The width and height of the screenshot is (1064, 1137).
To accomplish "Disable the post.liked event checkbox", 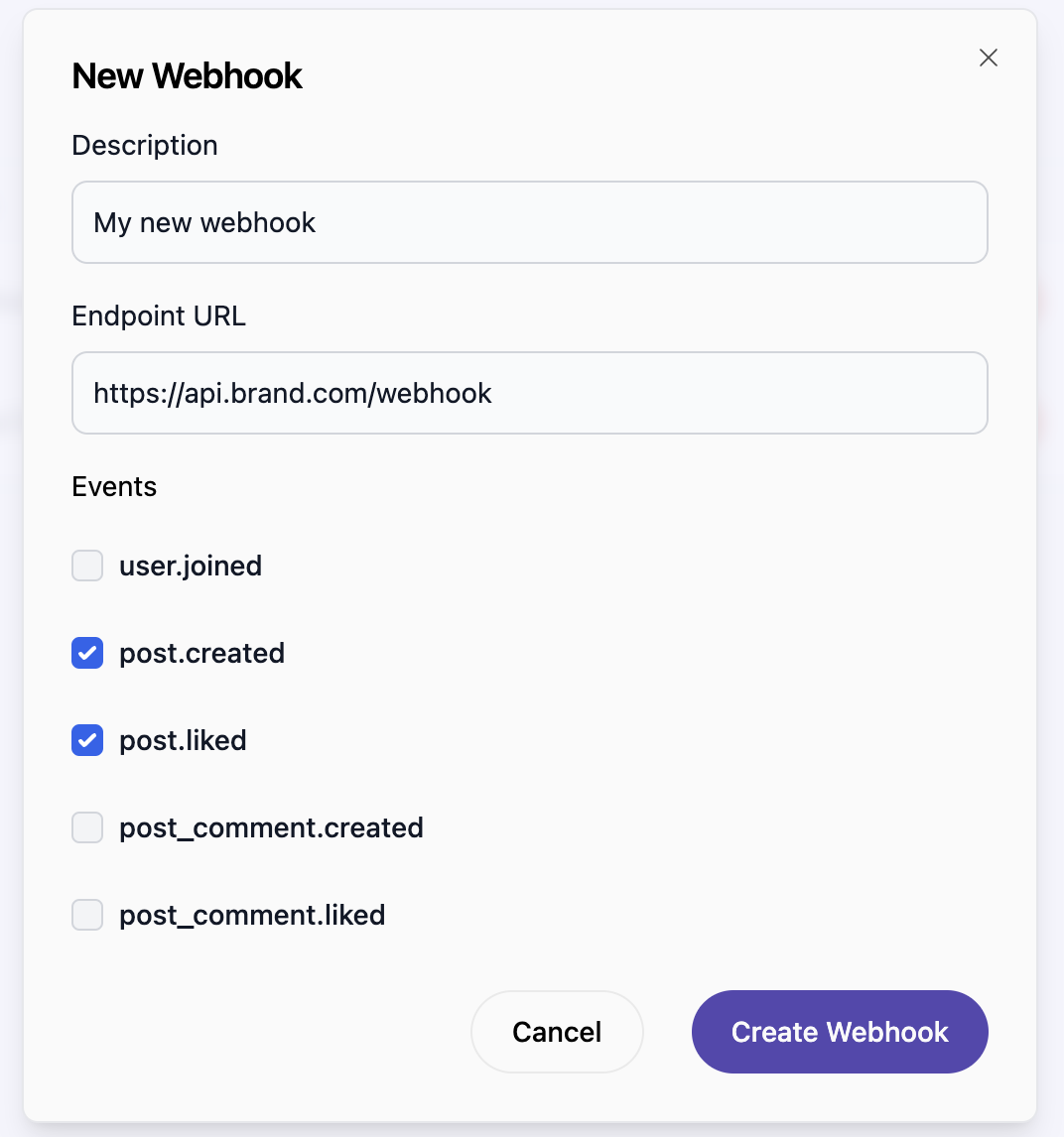I will click(x=86, y=740).
